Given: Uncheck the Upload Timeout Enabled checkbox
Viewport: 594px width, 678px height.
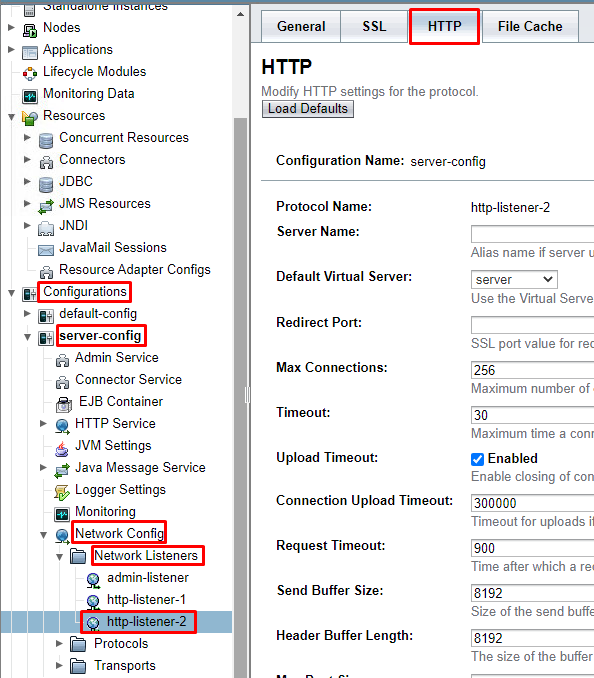Looking at the screenshot, I should point(477,459).
